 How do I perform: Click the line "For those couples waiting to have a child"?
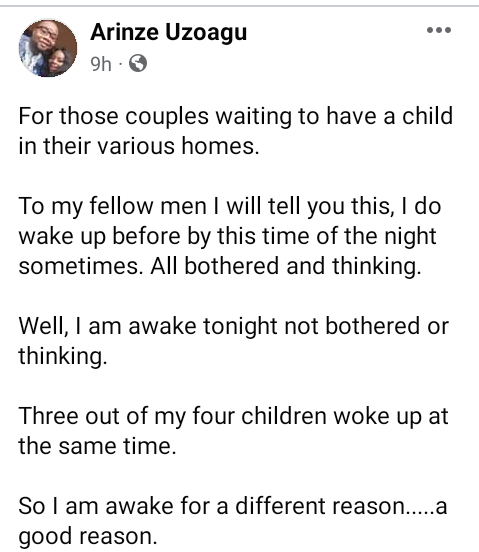[x=235, y=117]
